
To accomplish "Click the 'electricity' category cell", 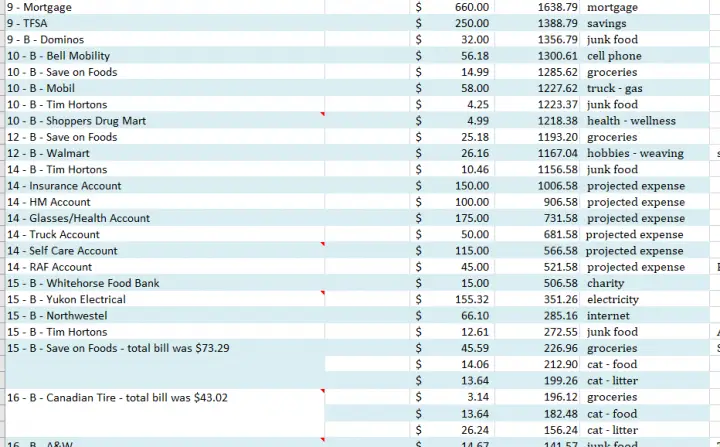I will click(645, 300).
